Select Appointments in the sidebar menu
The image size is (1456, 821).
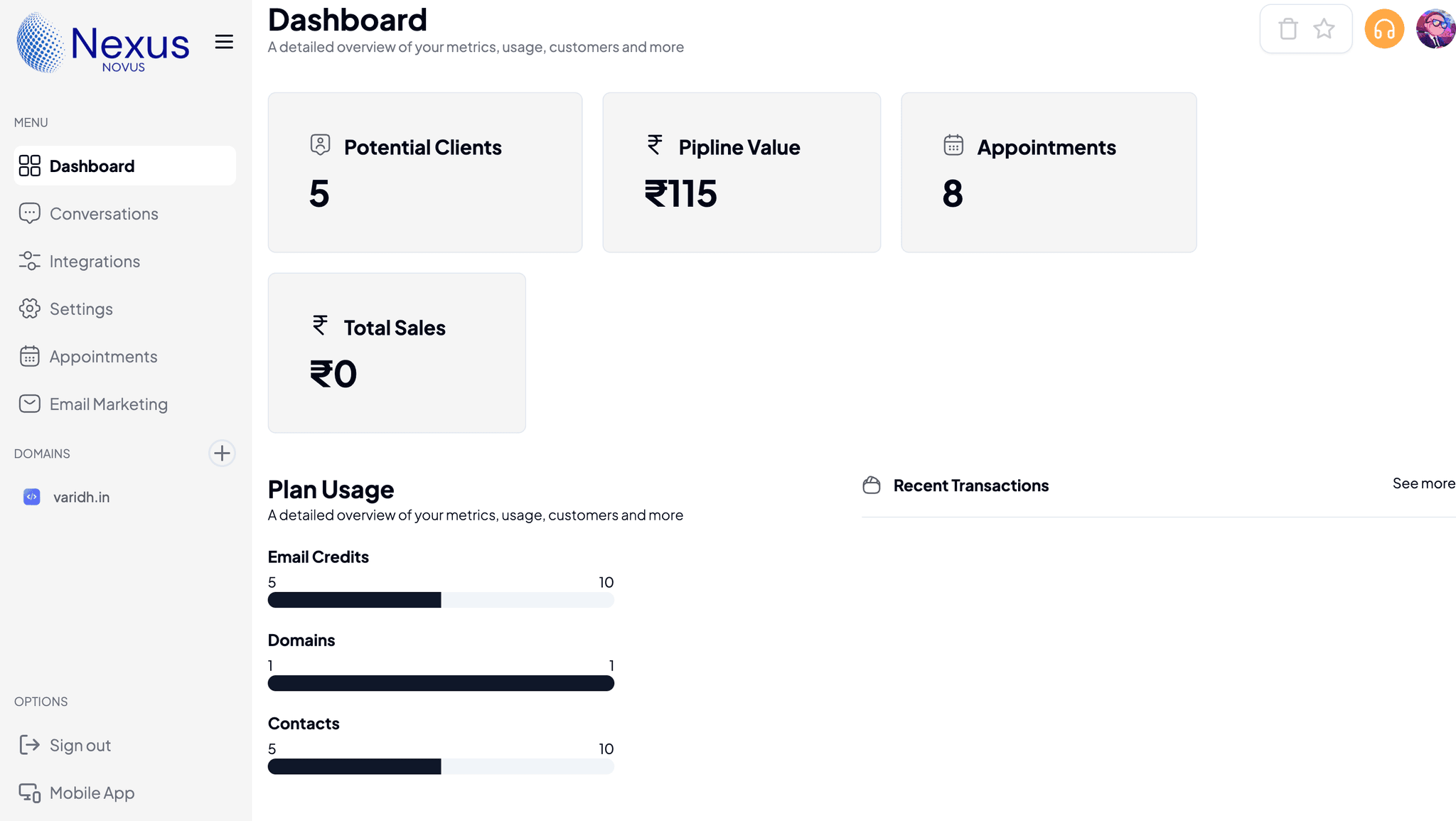103,357
